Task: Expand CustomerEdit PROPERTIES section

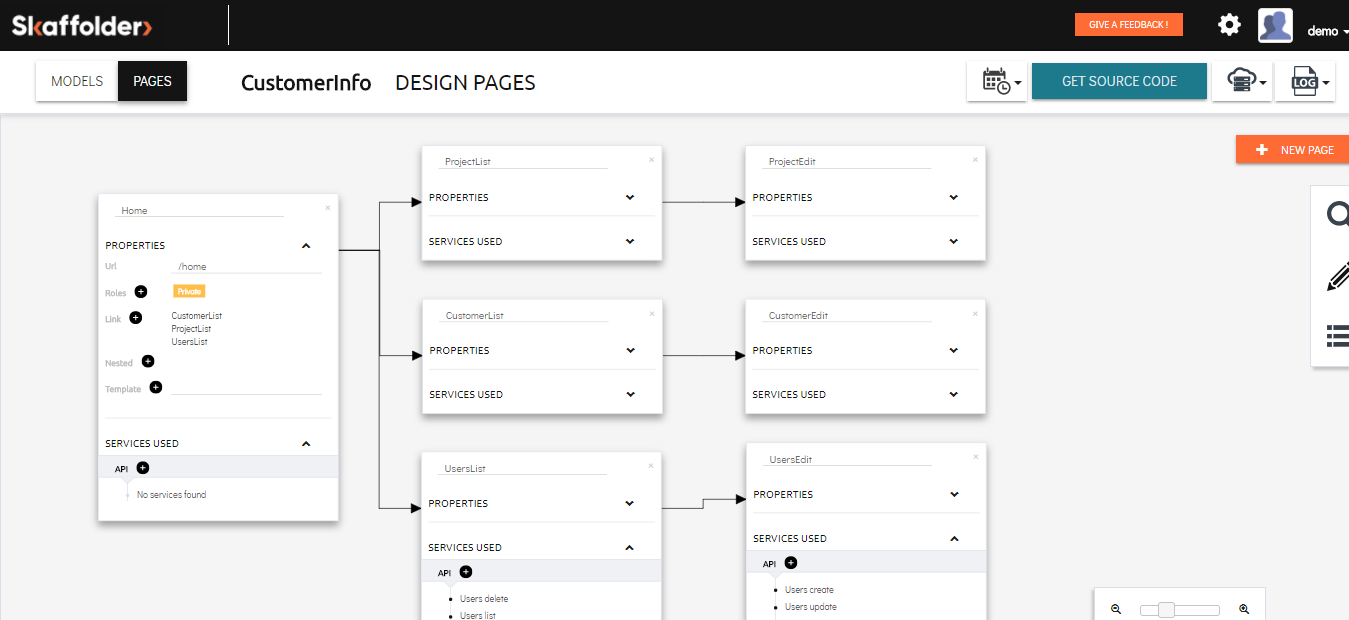Action: tap(954, 350)
